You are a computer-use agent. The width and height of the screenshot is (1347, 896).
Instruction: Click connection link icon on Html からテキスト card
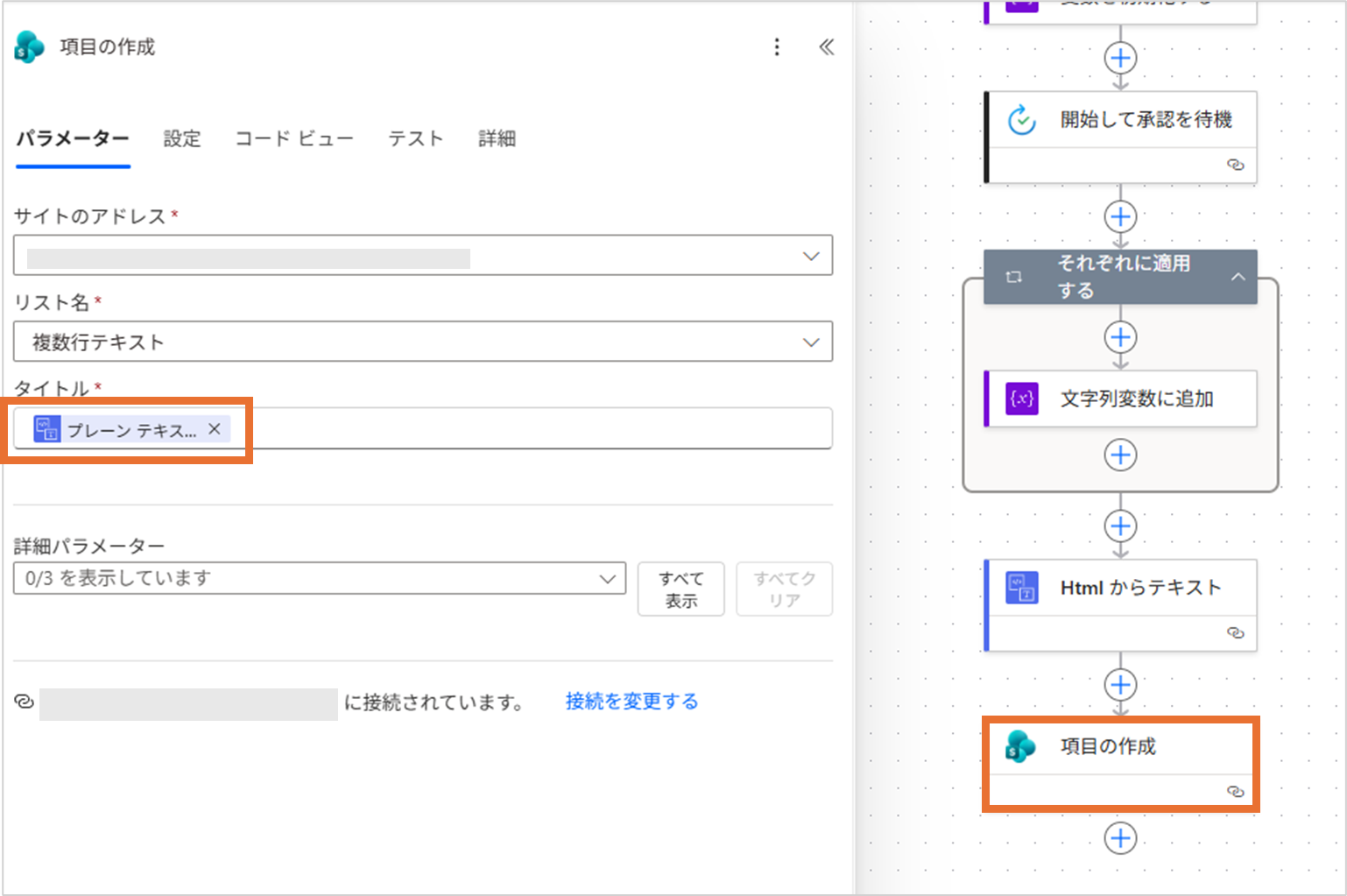(1235, 632)
